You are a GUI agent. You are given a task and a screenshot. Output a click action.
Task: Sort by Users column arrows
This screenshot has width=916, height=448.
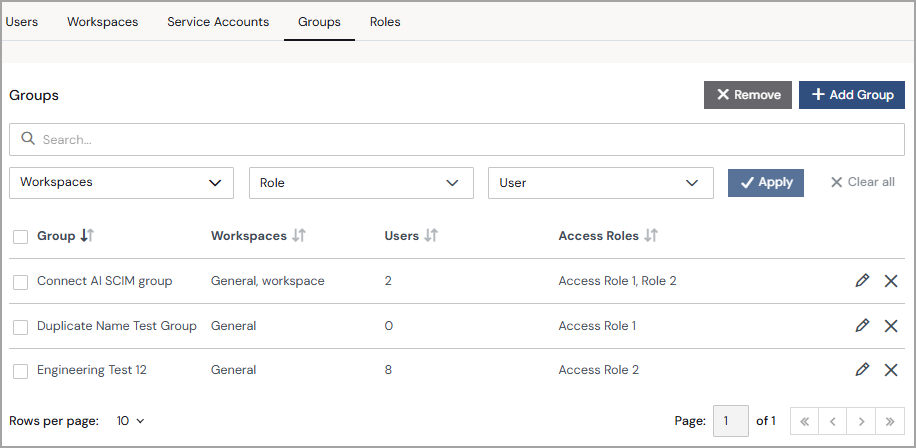[x=431, y=235]
